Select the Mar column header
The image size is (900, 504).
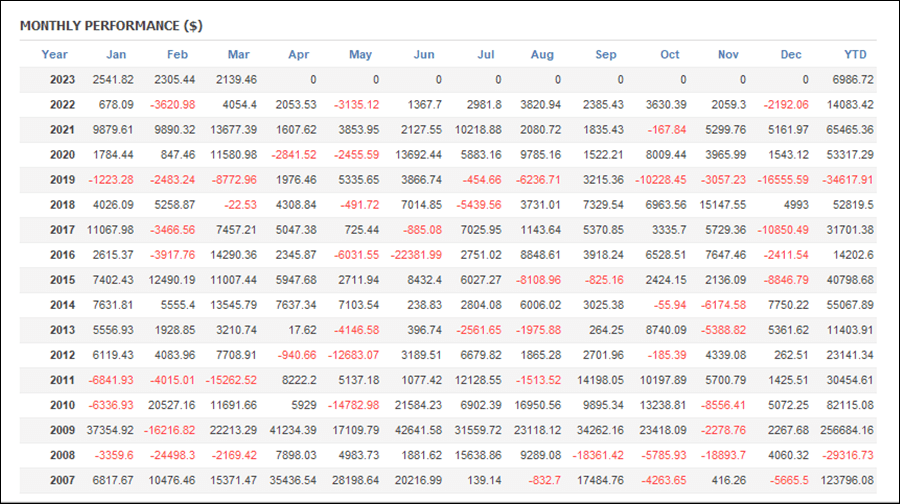pyautogui.click(x=239, y=55)
